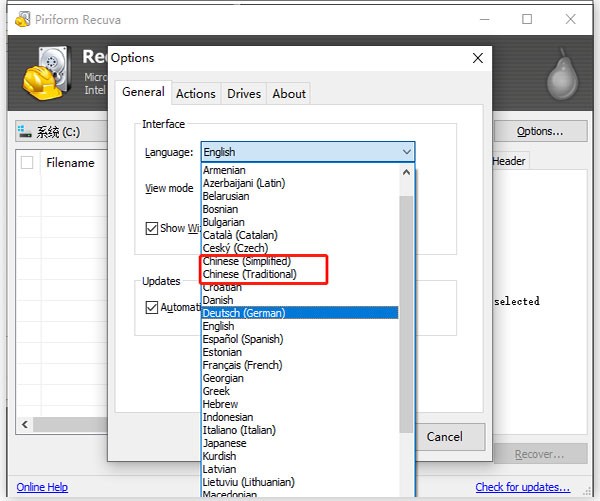Click the dropdown list scroll-up arrow

406,172
